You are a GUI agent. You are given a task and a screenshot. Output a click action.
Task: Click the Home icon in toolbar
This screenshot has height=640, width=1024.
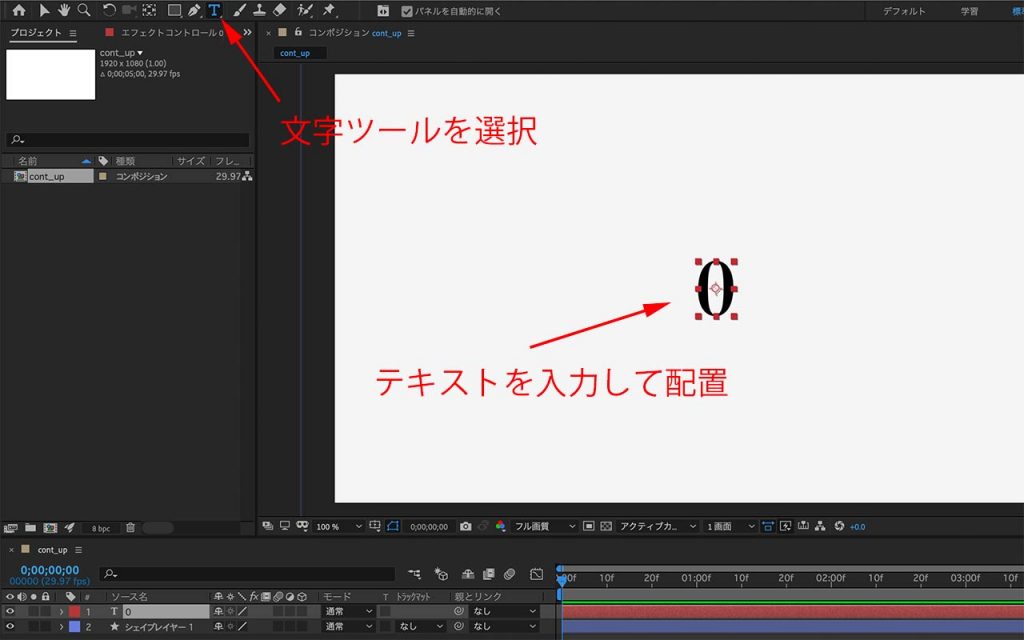coord(19,10)
